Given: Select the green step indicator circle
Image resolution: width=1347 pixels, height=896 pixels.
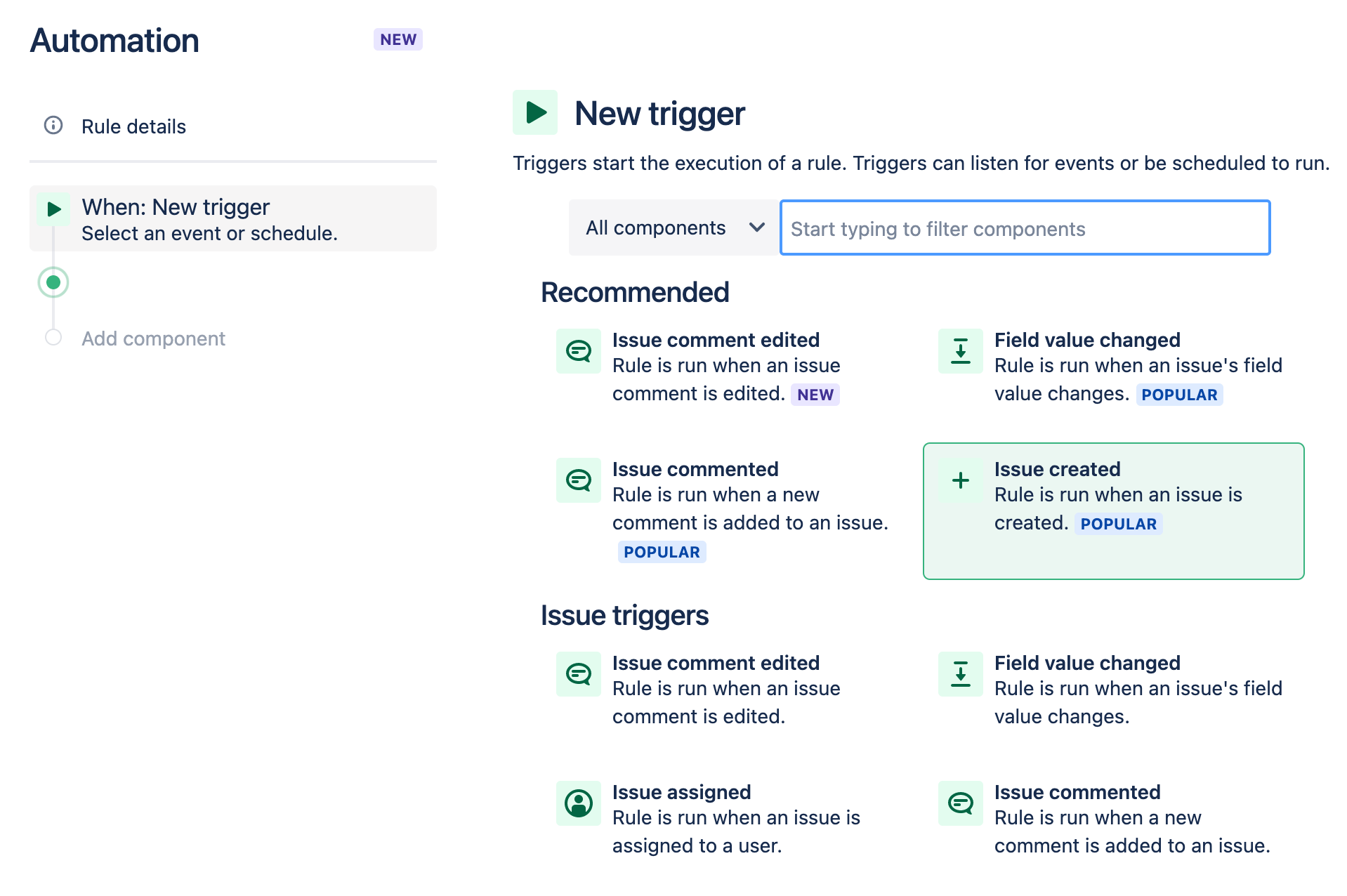Looking at the screenshot, I should pos(53,282).
